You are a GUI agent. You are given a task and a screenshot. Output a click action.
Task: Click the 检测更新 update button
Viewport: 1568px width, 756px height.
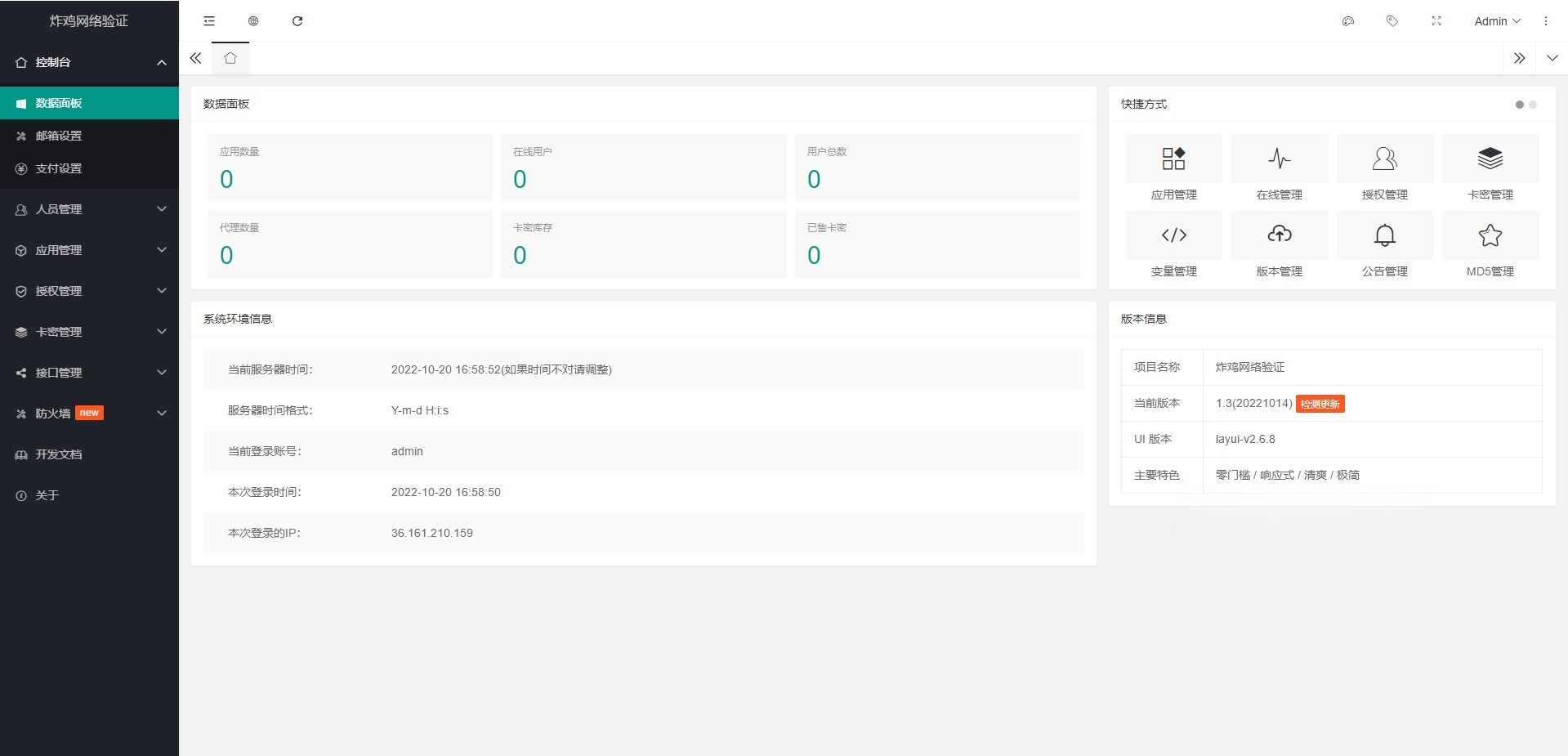pos(1320,403)
